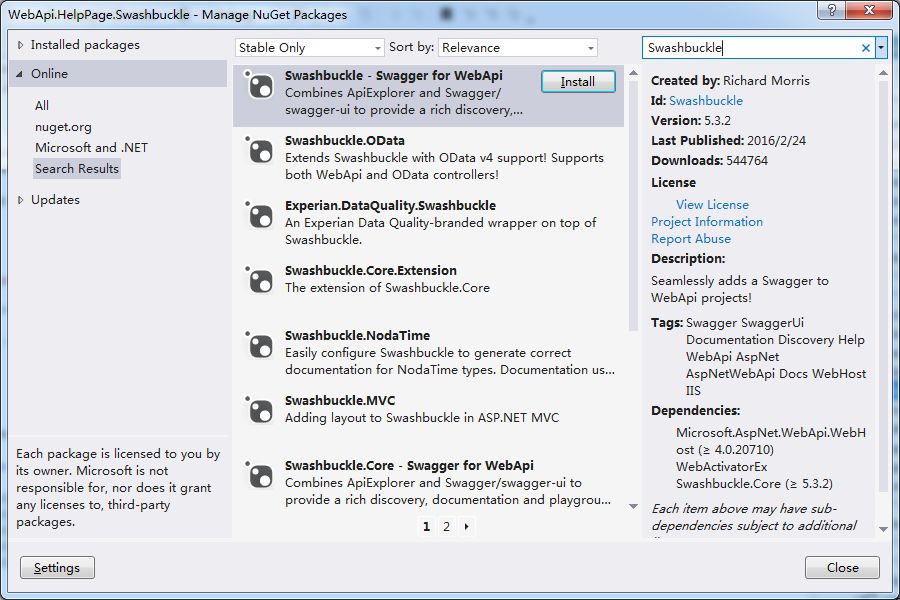
Task: Click the WebActivatorEx dependency
Action: (x=721, y=467)
